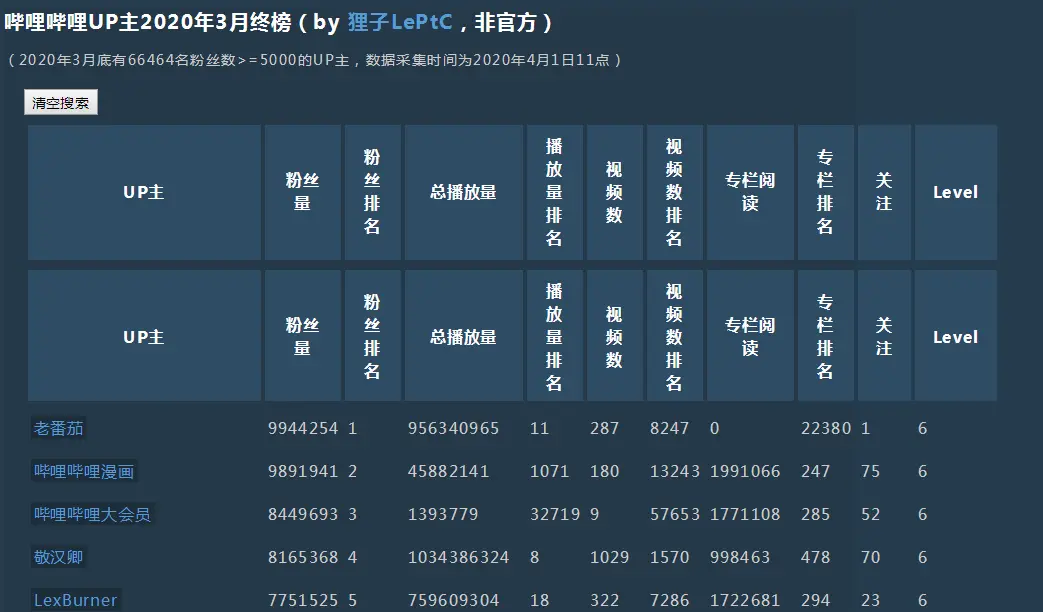Screen dimensions: 1043x612
Task: Click 关注 in second header row
Action: [x=884, y=336]
